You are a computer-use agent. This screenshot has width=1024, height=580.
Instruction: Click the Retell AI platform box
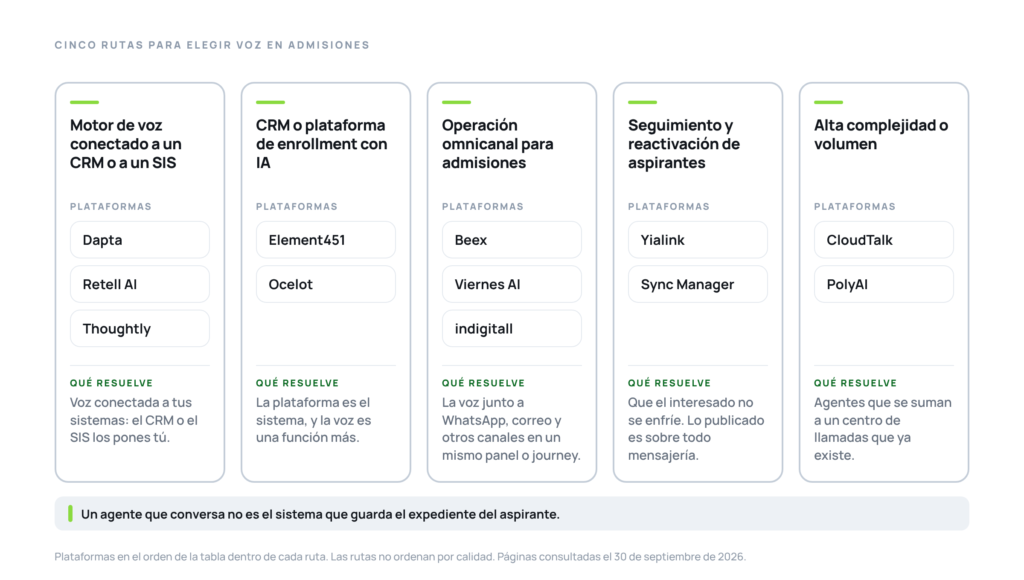coord(140,284)
